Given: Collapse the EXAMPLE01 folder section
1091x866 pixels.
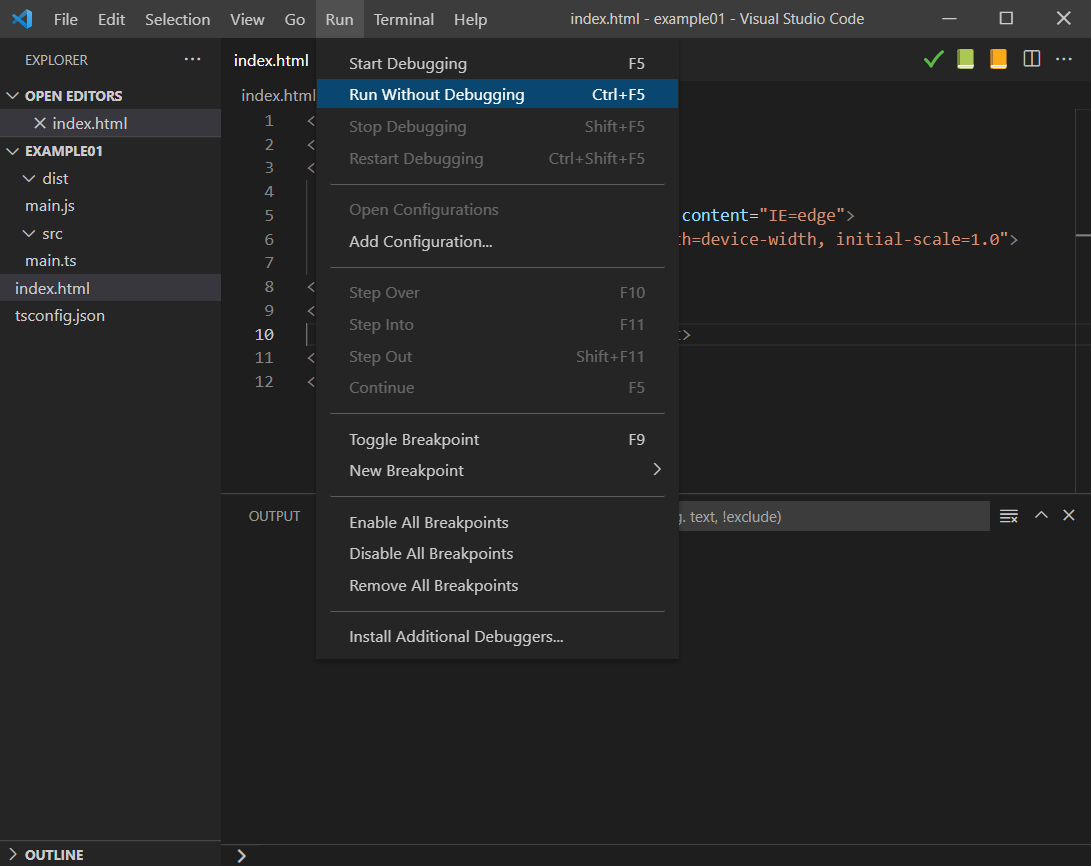Looking at the screenshot, I should tap(12, 151).
